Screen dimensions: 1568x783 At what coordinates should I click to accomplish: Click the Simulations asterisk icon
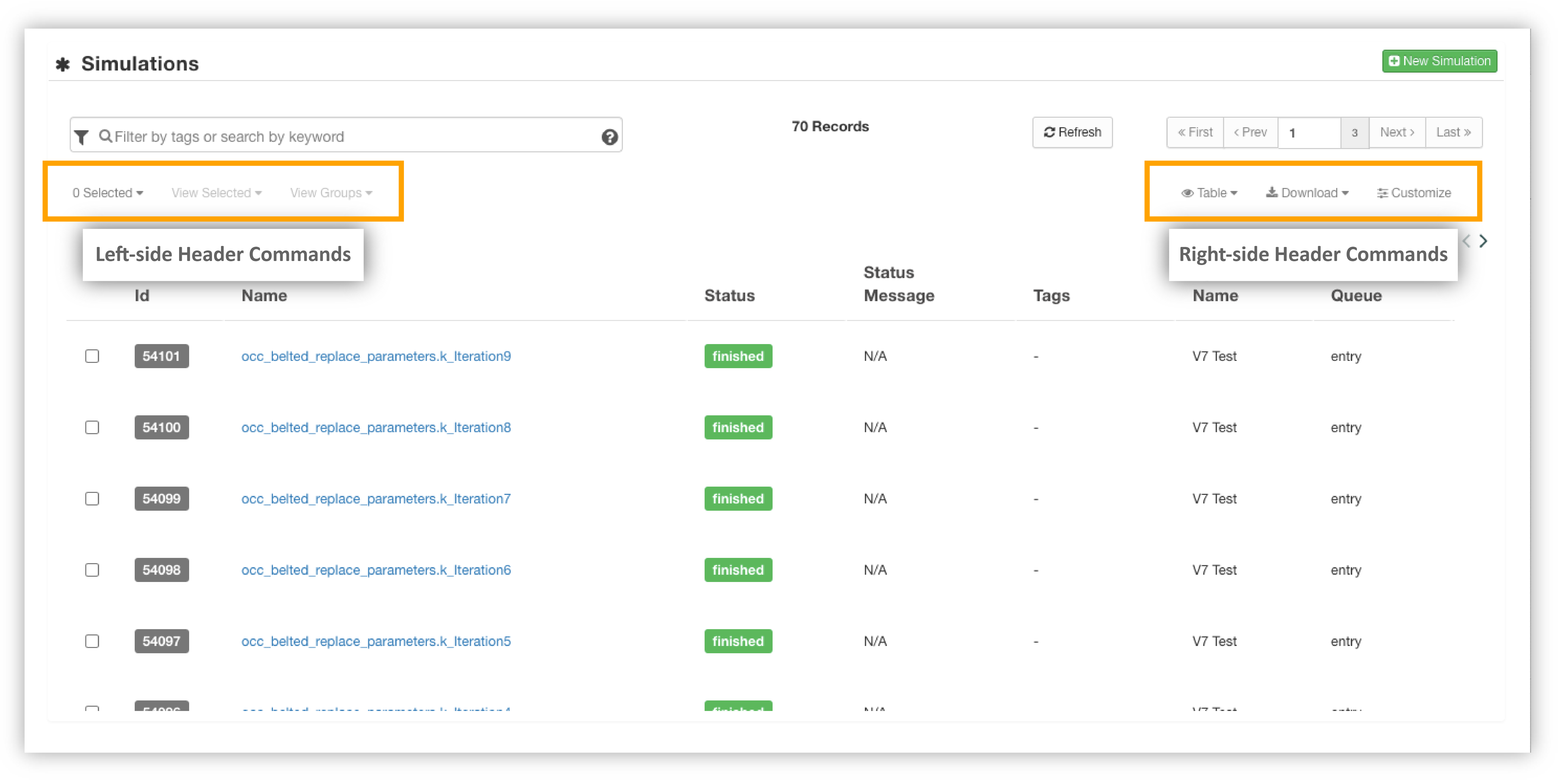pos(63,64)
